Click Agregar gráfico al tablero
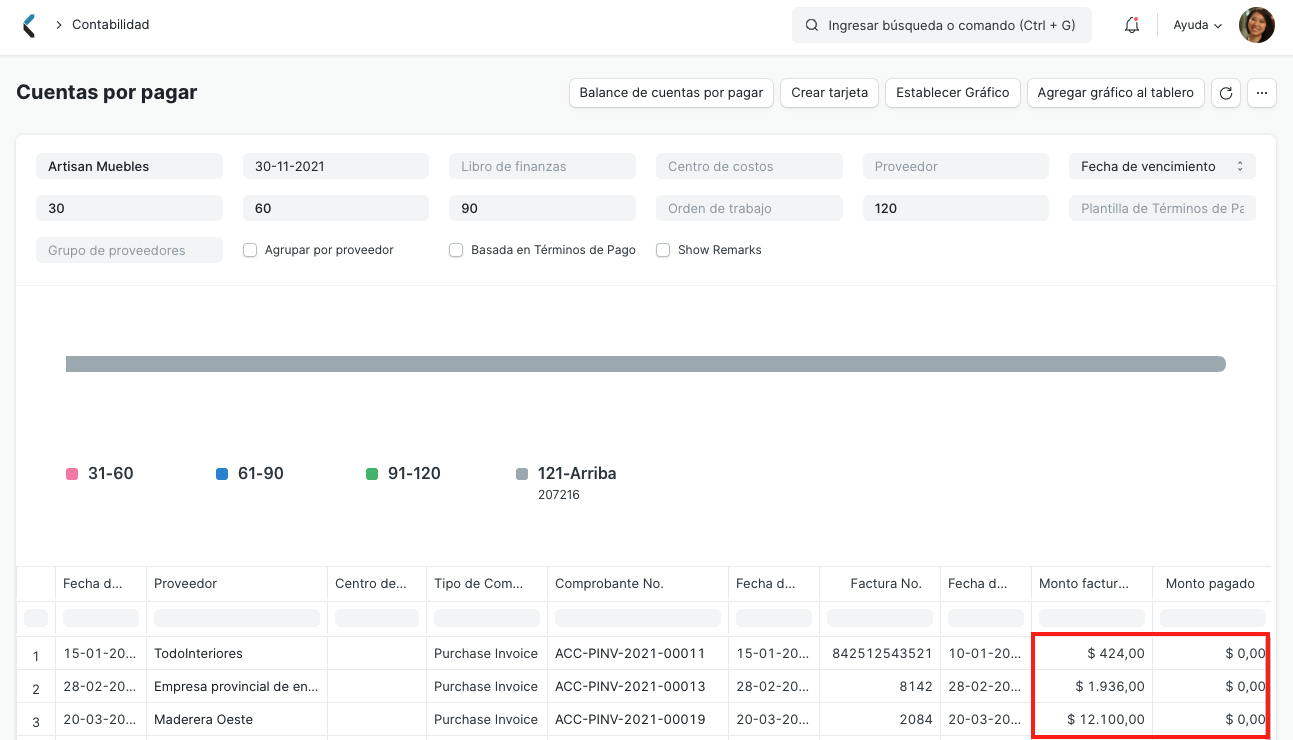This screenshot has width=1293, height=740. pyautogui.click(x=1115, y=92)
